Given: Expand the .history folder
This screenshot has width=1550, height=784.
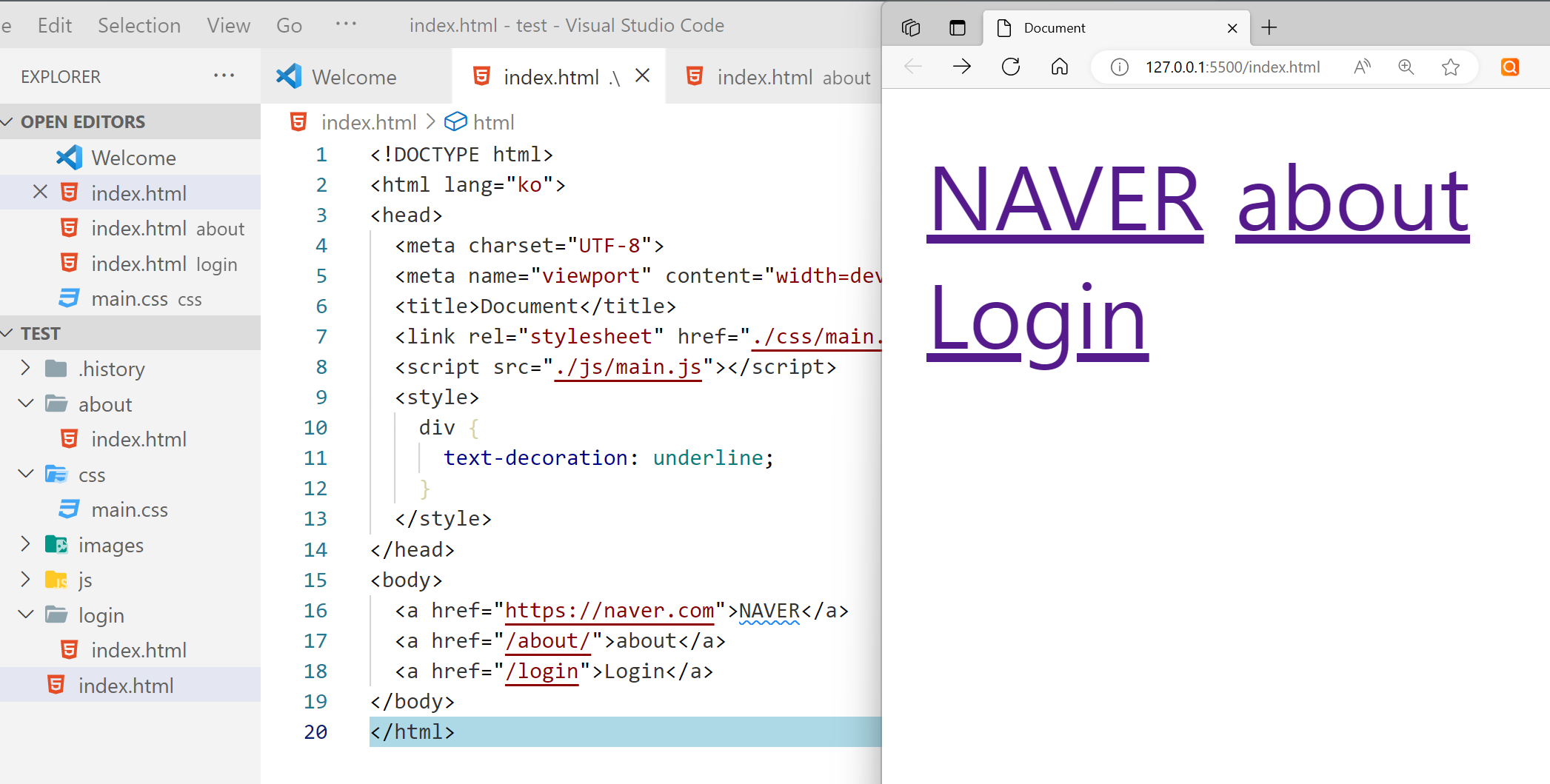Looking at the screenshot, I should point(26,368).
